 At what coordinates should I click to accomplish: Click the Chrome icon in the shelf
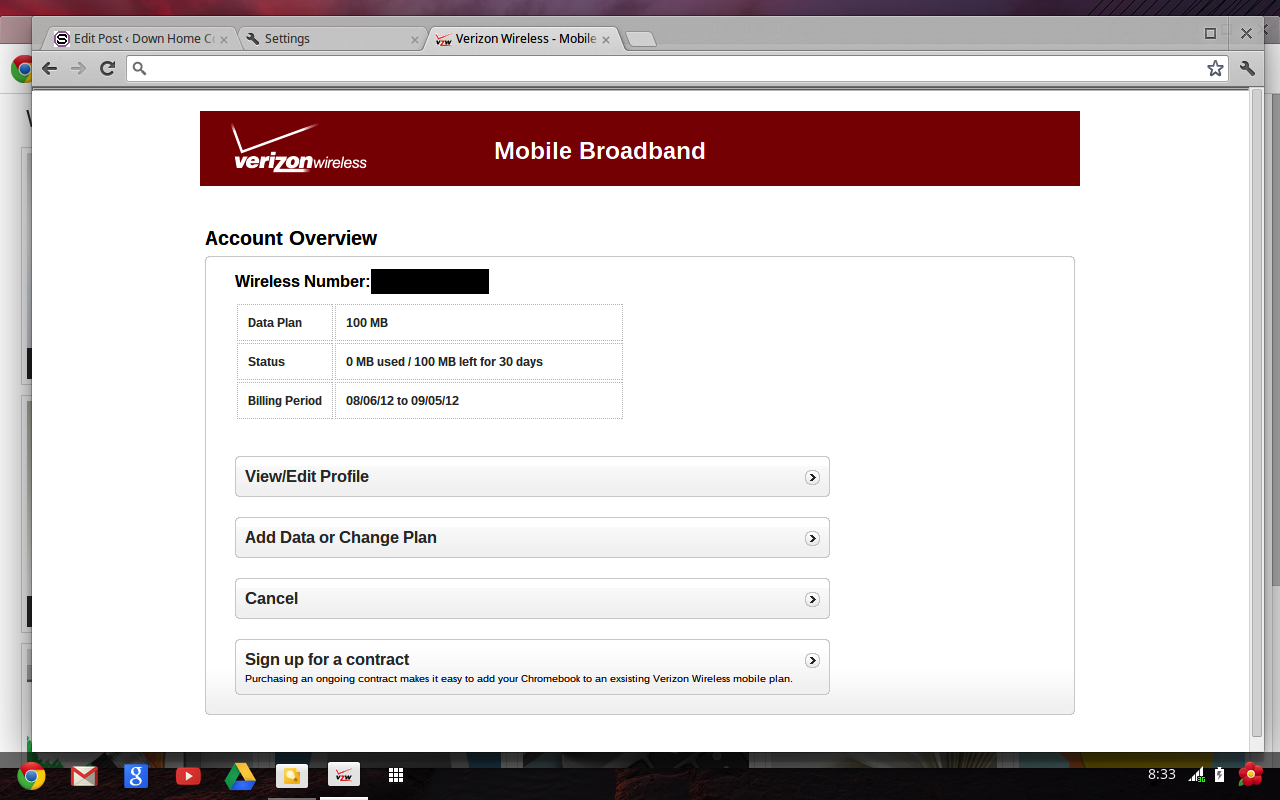[31, 776]
